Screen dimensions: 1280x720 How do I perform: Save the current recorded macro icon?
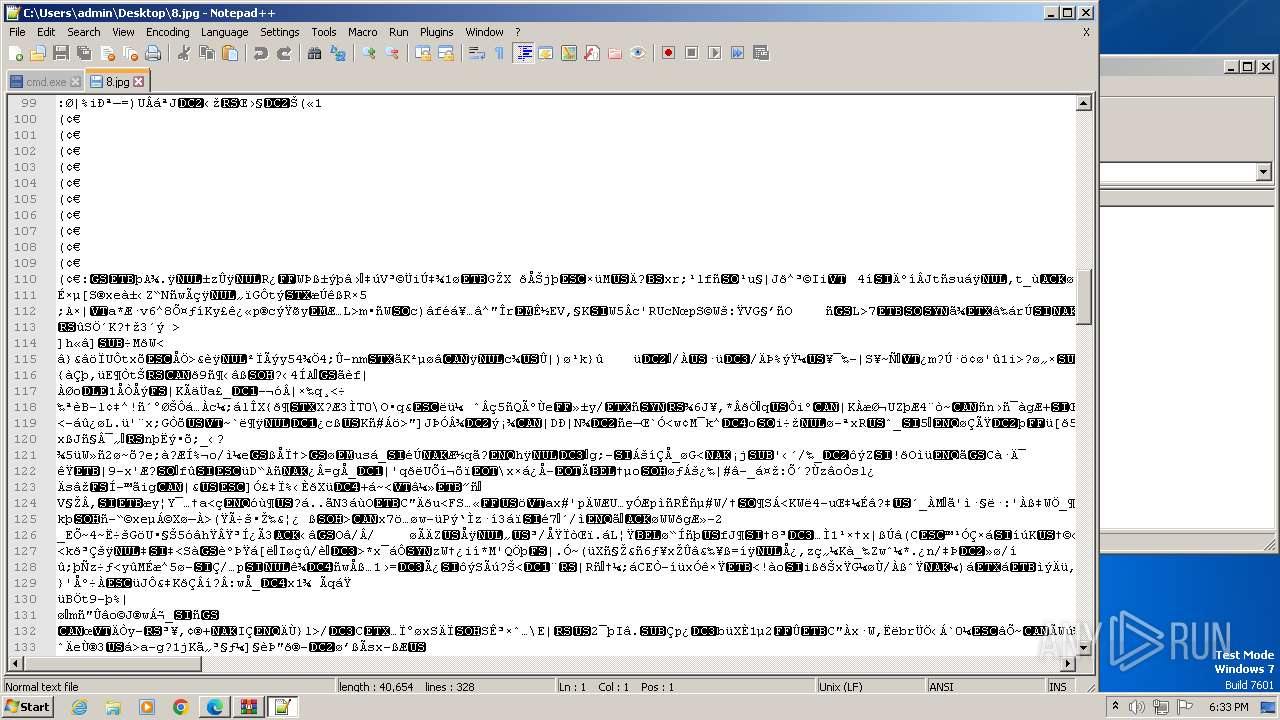click(x=760, y=53)
